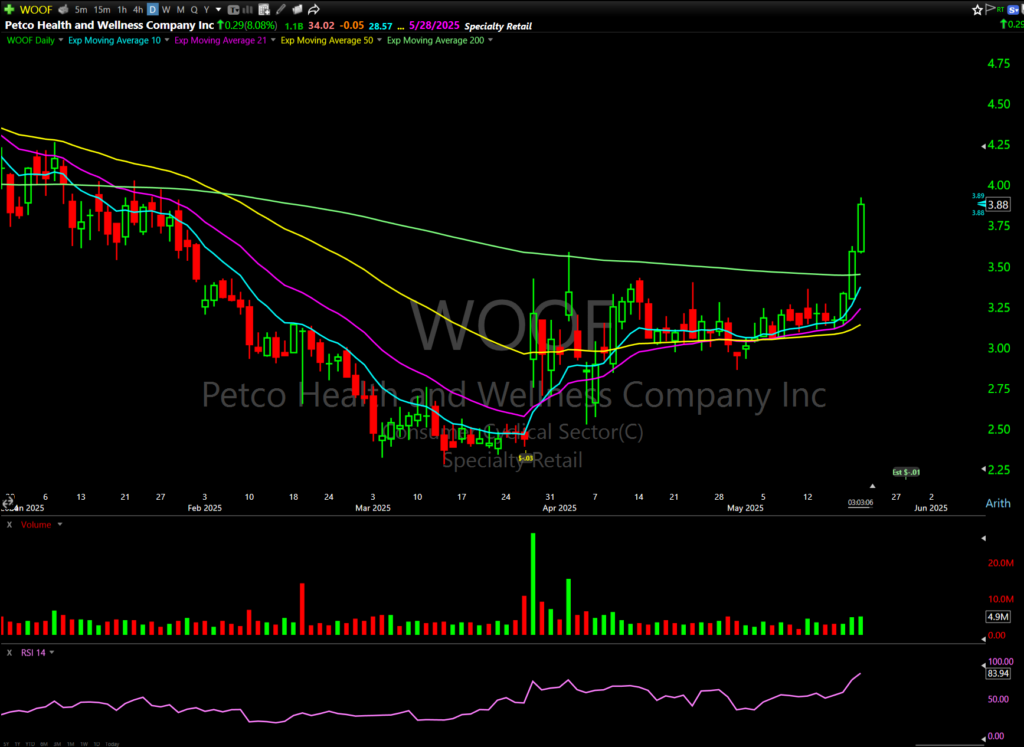Close the Volume pane with its X
The image size is (1024, 747).
[x=10, y=523]
